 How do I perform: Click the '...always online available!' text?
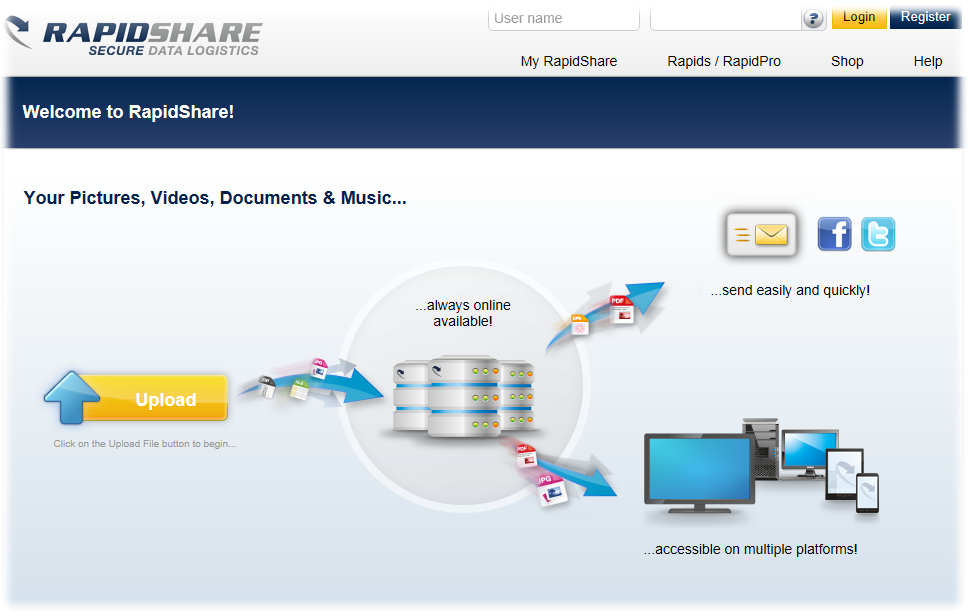tap(463, 313)
